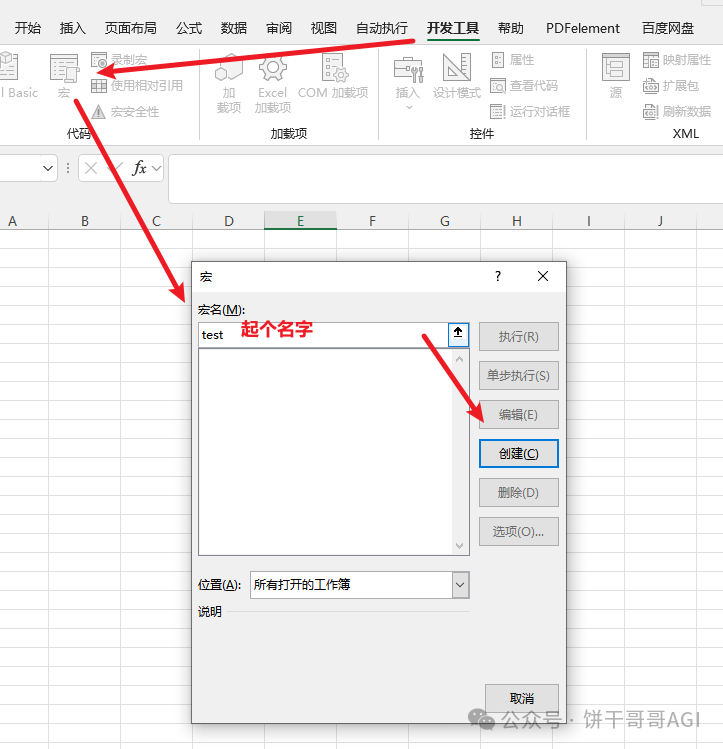723x749 pixels.
Task: Open the PDFelement ribbon tab
Action: click(x=583, y=28)
